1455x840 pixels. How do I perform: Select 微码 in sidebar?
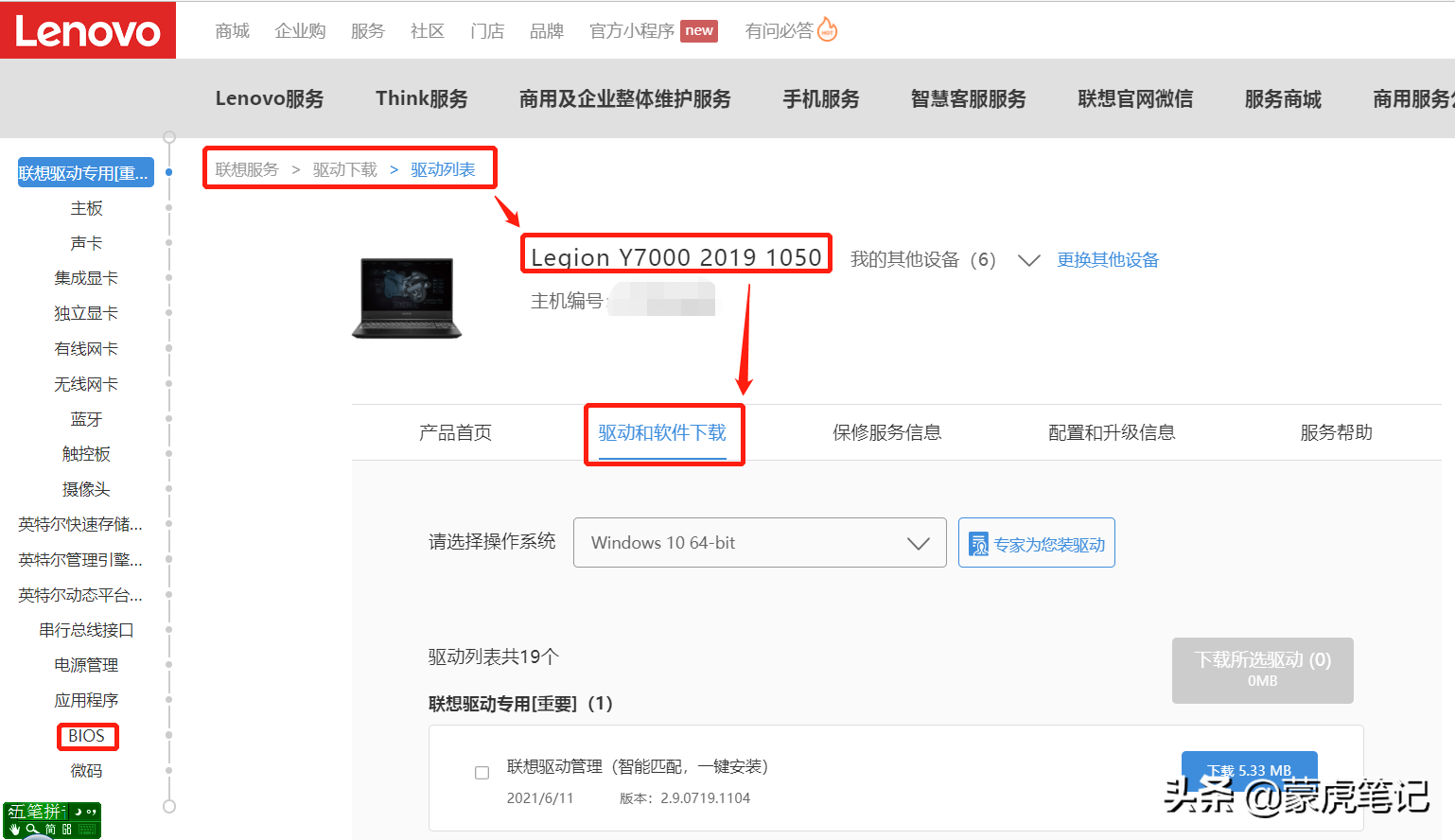coord(86,771)
